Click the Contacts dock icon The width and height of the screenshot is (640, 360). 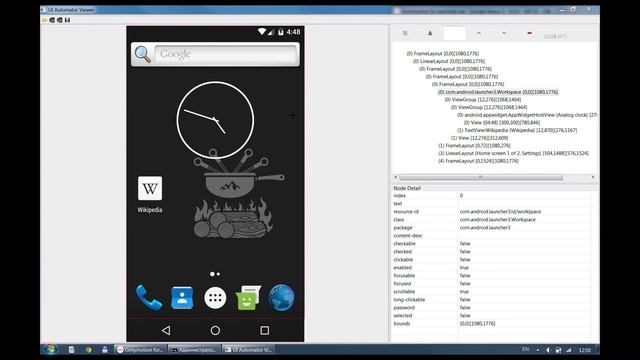click(182, 298)
